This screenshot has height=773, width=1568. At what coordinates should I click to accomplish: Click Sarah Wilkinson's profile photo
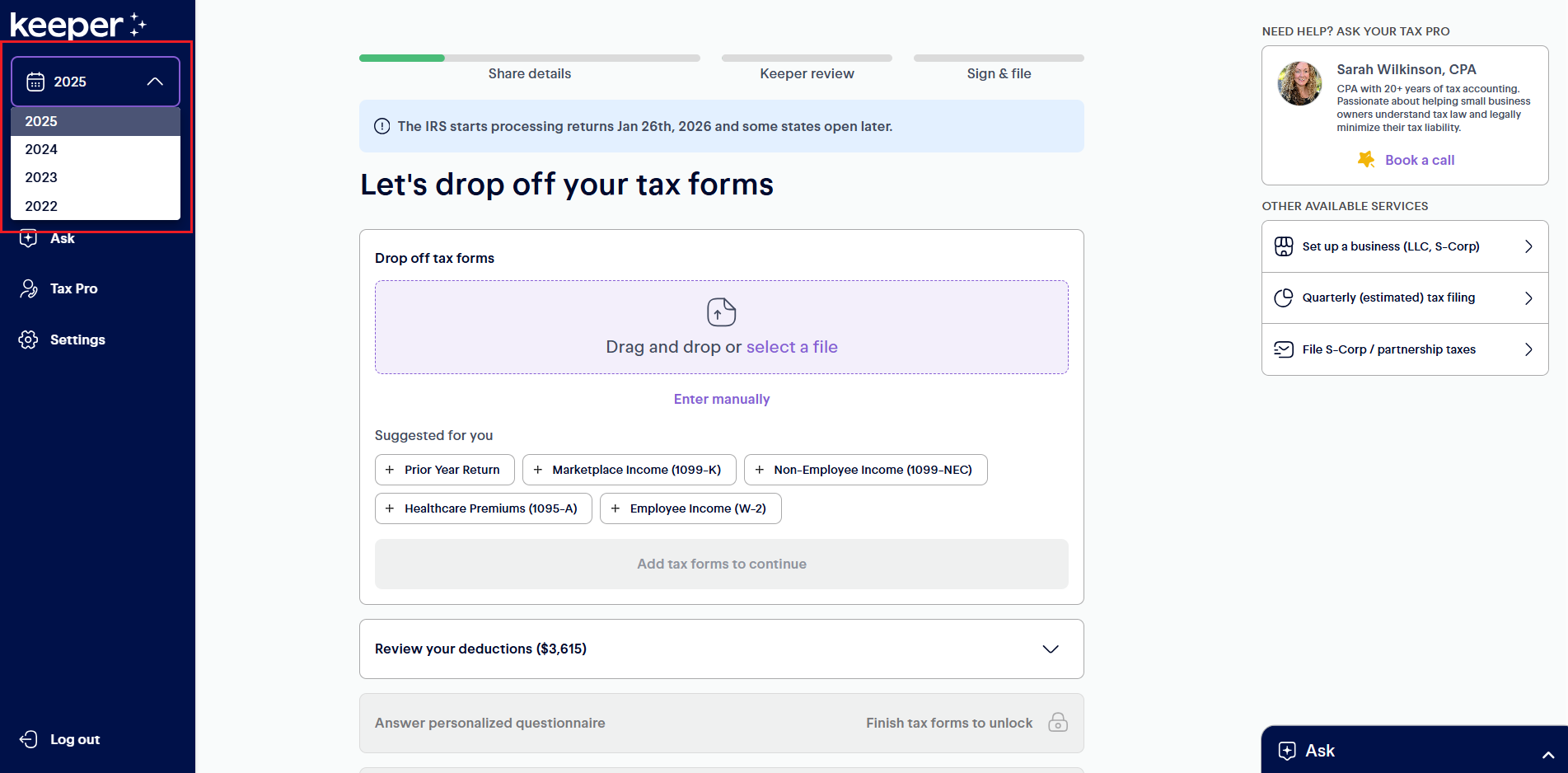click(1299, 83)
